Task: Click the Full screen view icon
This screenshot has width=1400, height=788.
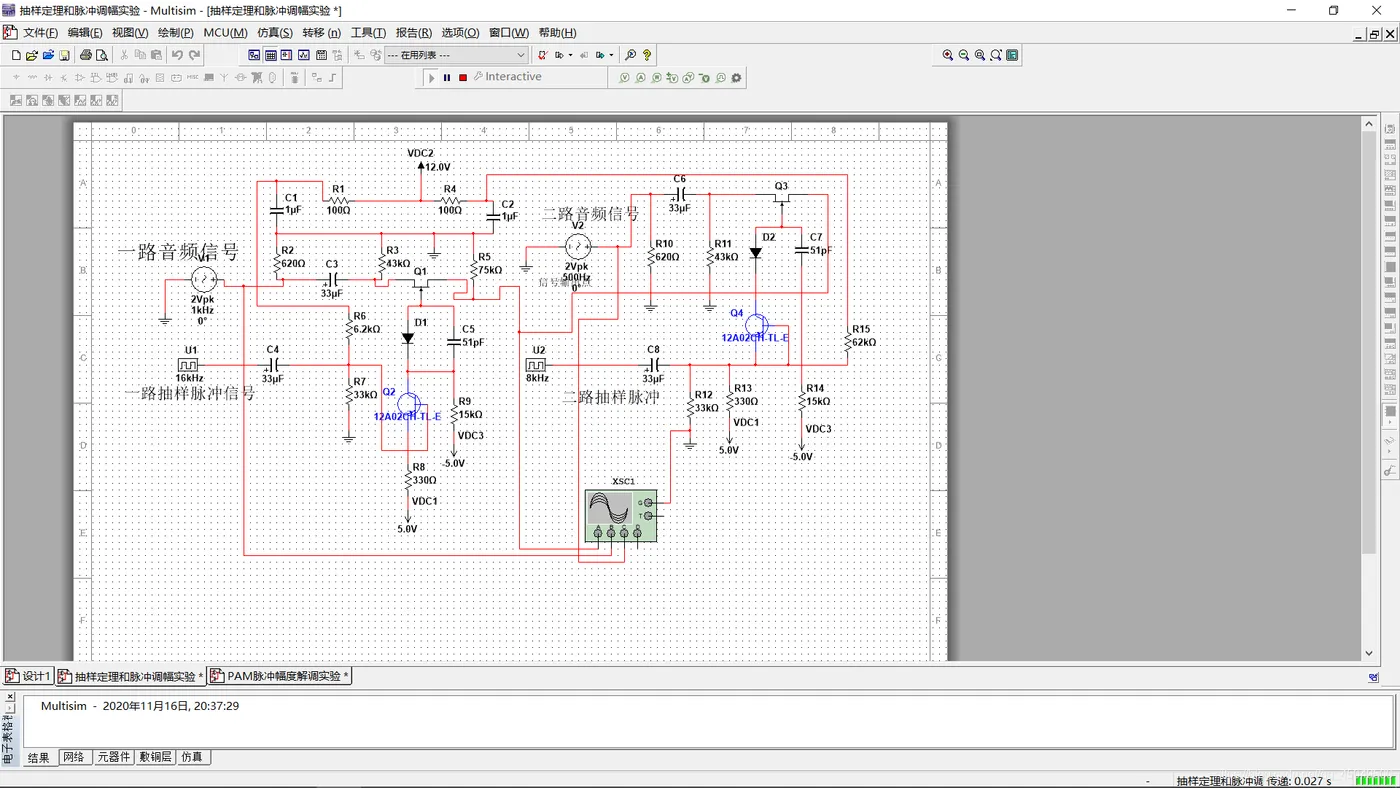Action: click(x=1012, y=55)
